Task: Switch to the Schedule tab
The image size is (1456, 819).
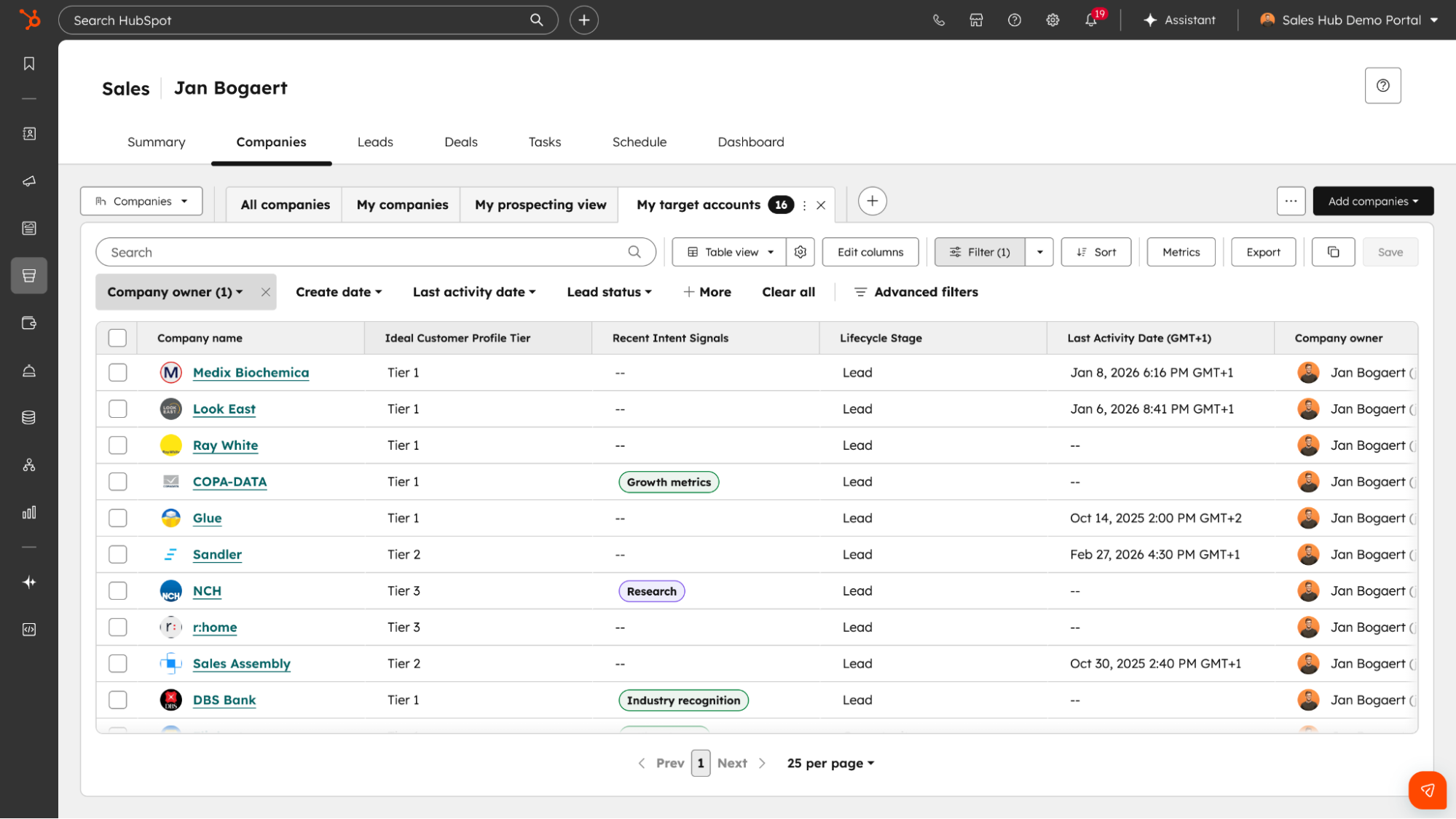Action: (640, 143)
